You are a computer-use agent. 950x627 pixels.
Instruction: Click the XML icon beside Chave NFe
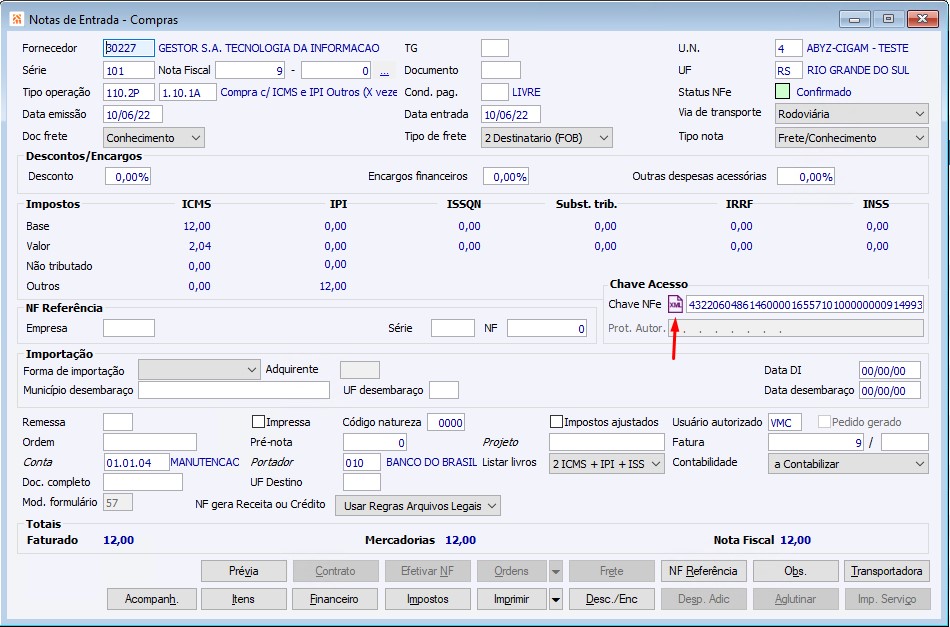676,304
